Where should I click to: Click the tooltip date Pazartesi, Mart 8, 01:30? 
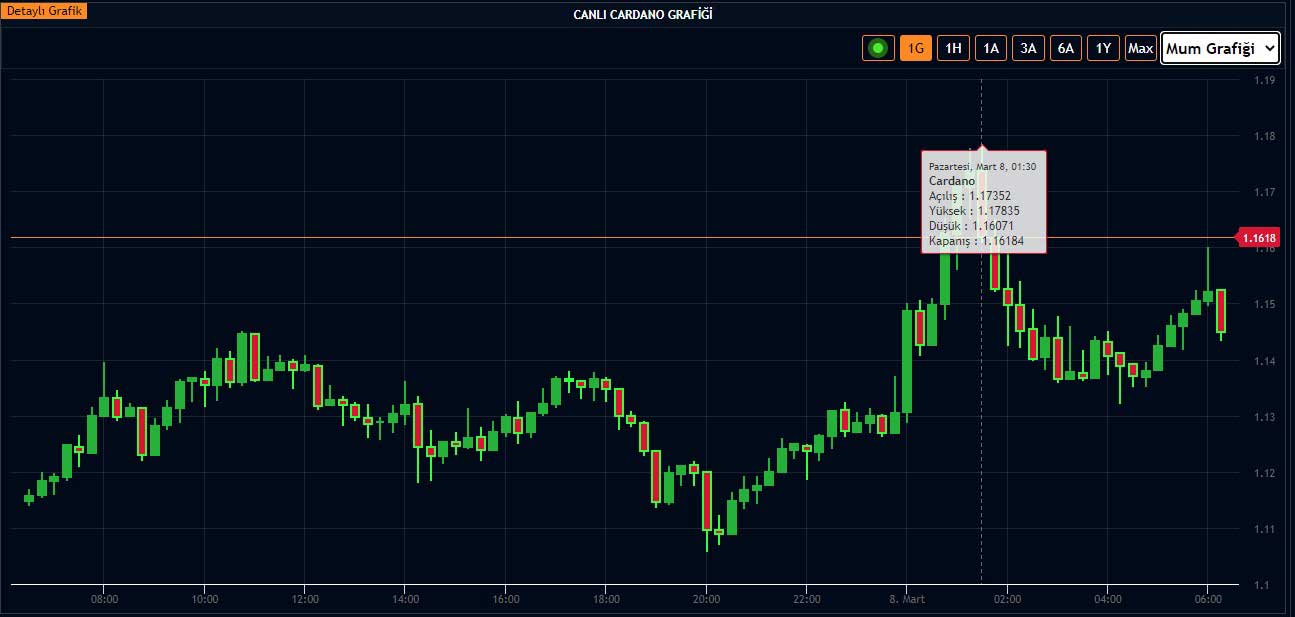(982, 166)
